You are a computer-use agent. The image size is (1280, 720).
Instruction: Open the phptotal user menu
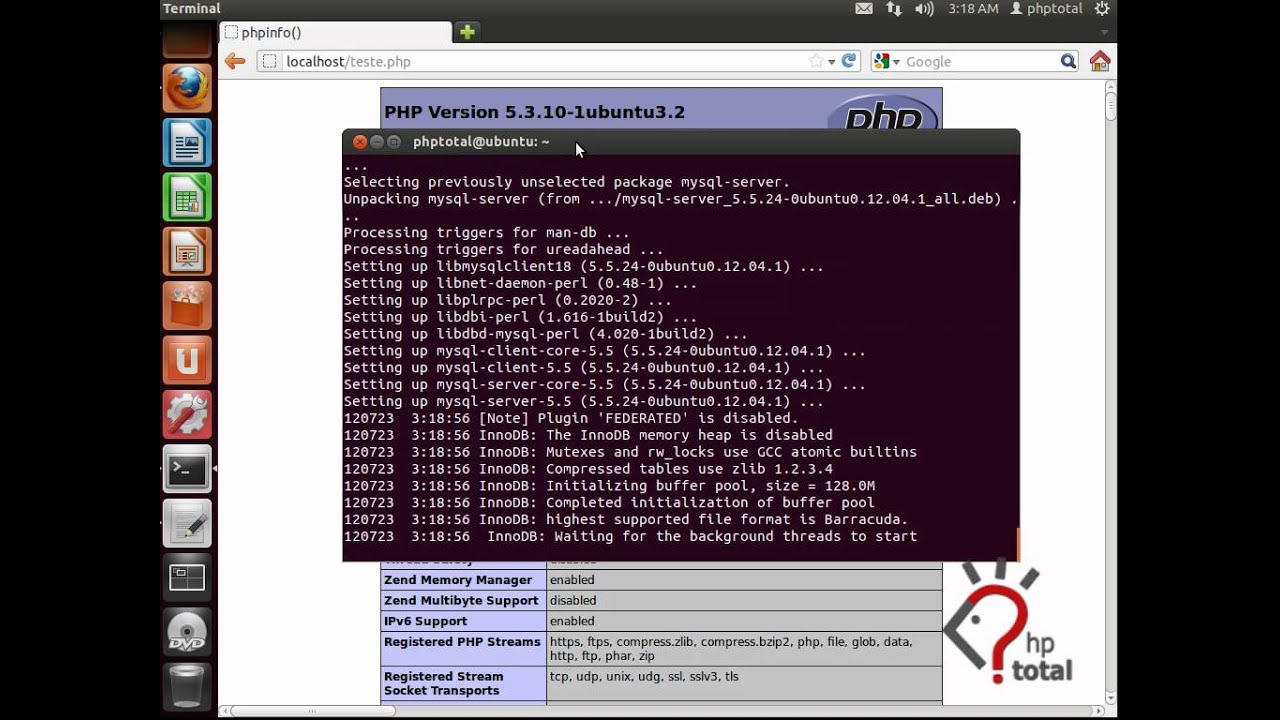1046,8
